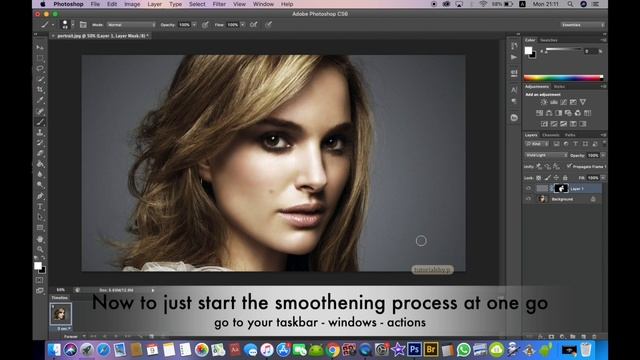Add Black & White adjustment
Image resolution: width=640 pixels, height=360 pixels.
(x=558, y=113)
